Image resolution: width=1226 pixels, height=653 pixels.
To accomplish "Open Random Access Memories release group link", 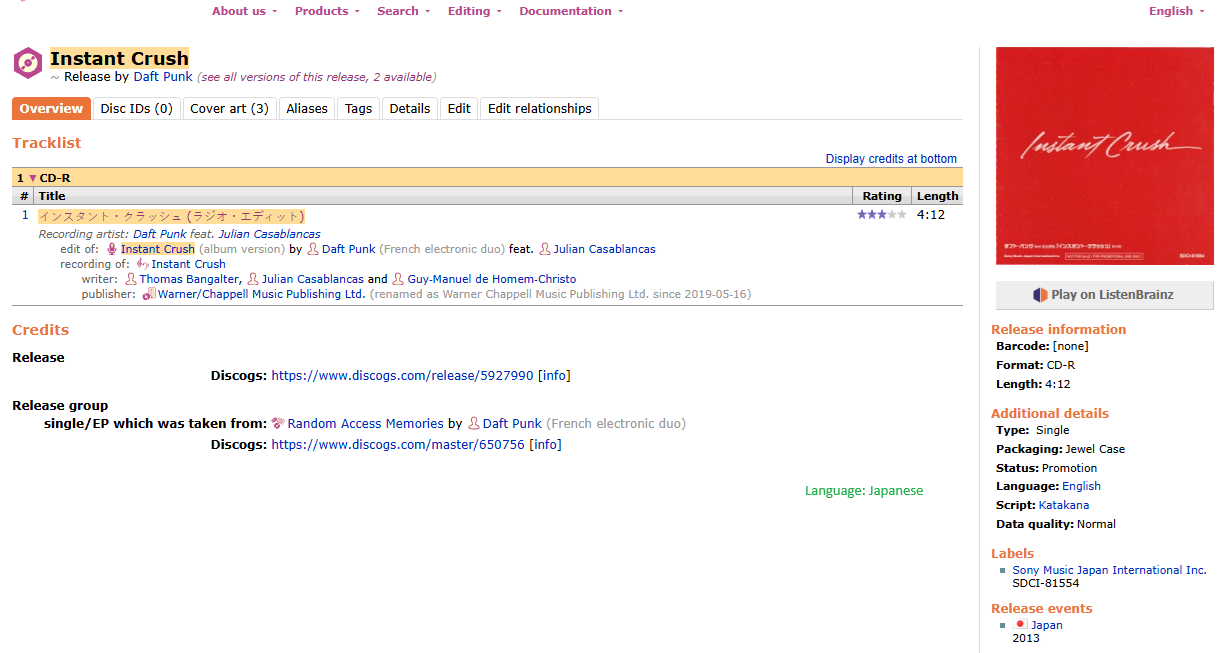I will [365, 424].
